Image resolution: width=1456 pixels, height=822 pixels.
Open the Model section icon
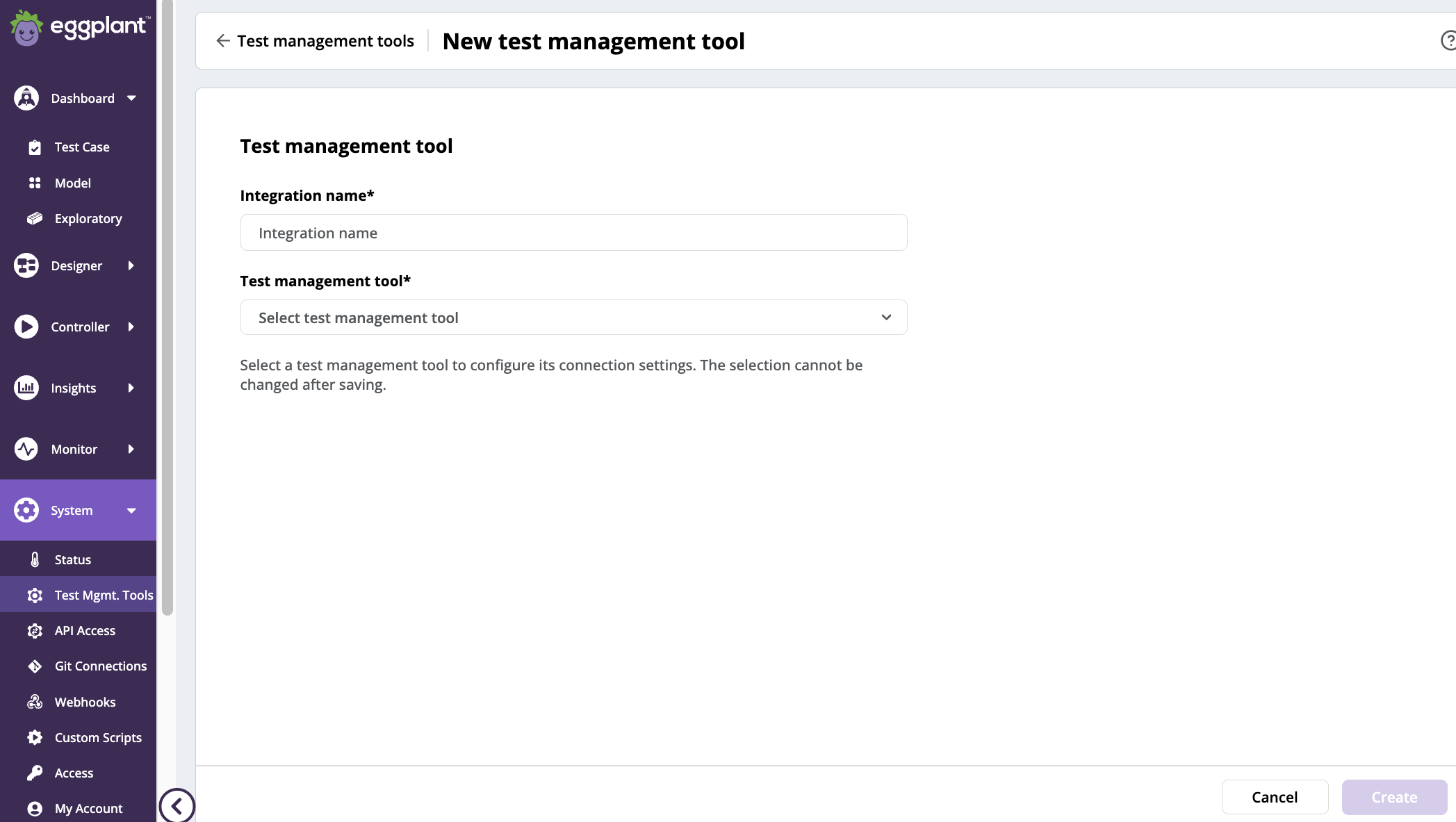tap(35, 183)
